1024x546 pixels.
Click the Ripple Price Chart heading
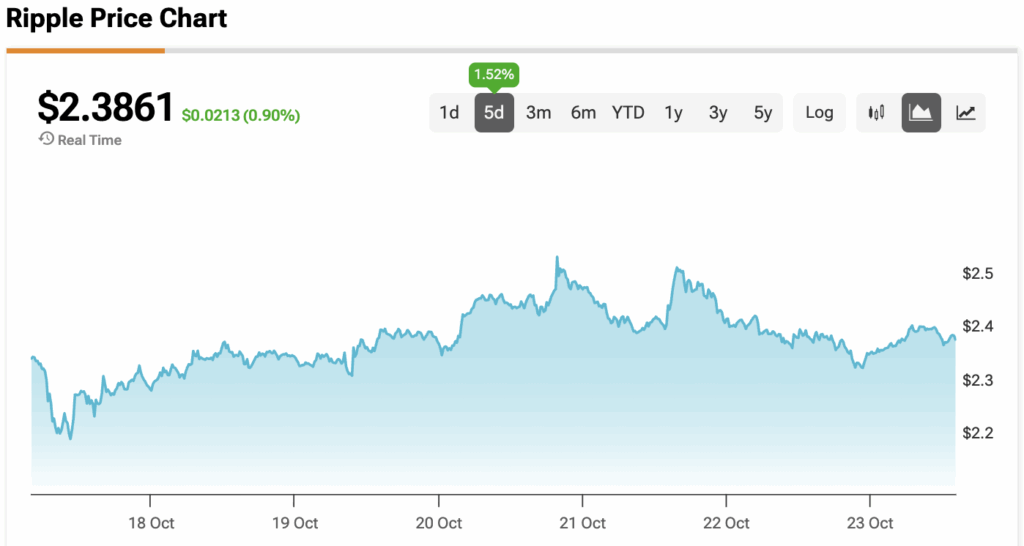coord(117,18)
